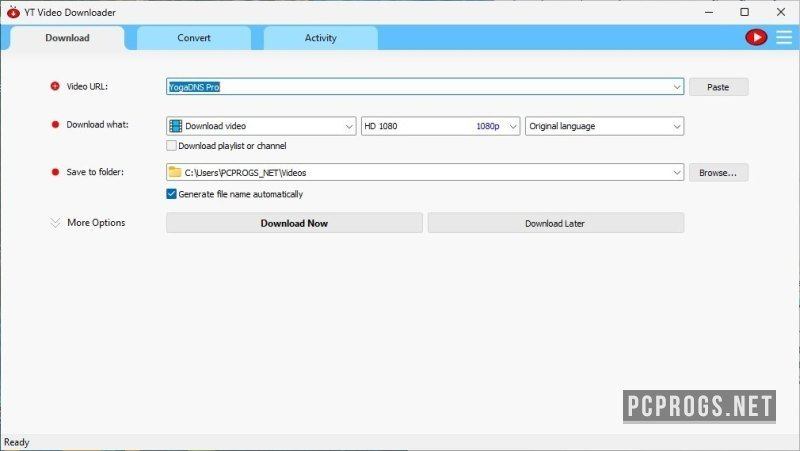
Task: Click the red bullet next to Download what
Action: click(x=55, y=124)
